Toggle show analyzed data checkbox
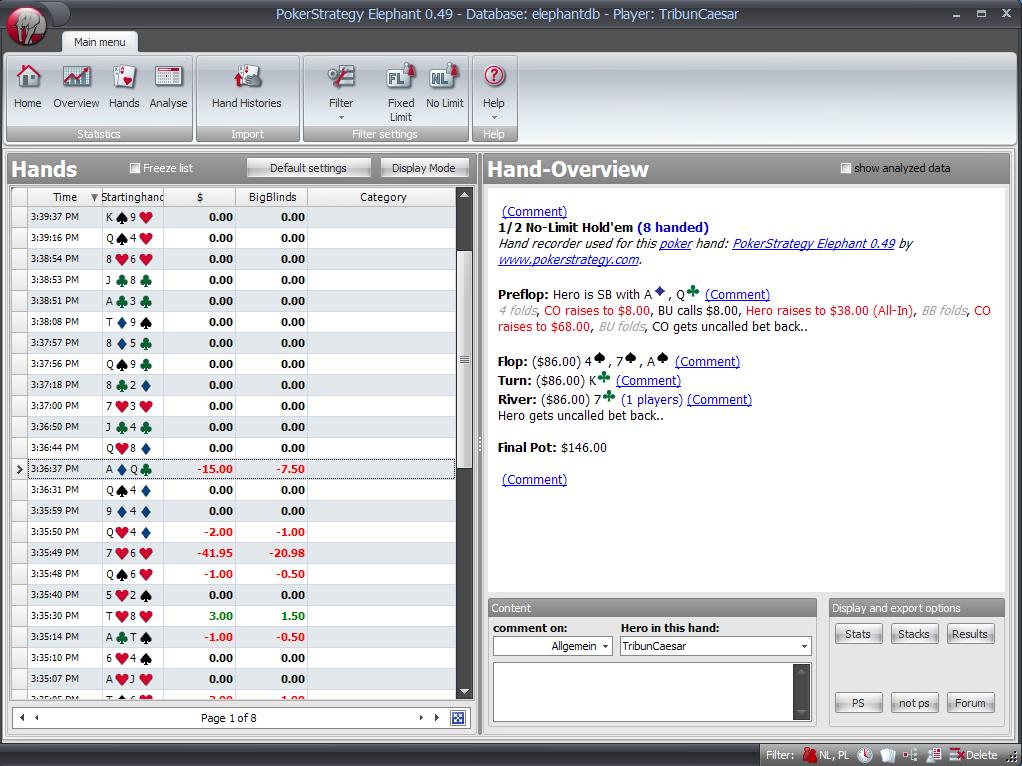Viewport: 1022px width, 766px height. (x=845, y=168)
